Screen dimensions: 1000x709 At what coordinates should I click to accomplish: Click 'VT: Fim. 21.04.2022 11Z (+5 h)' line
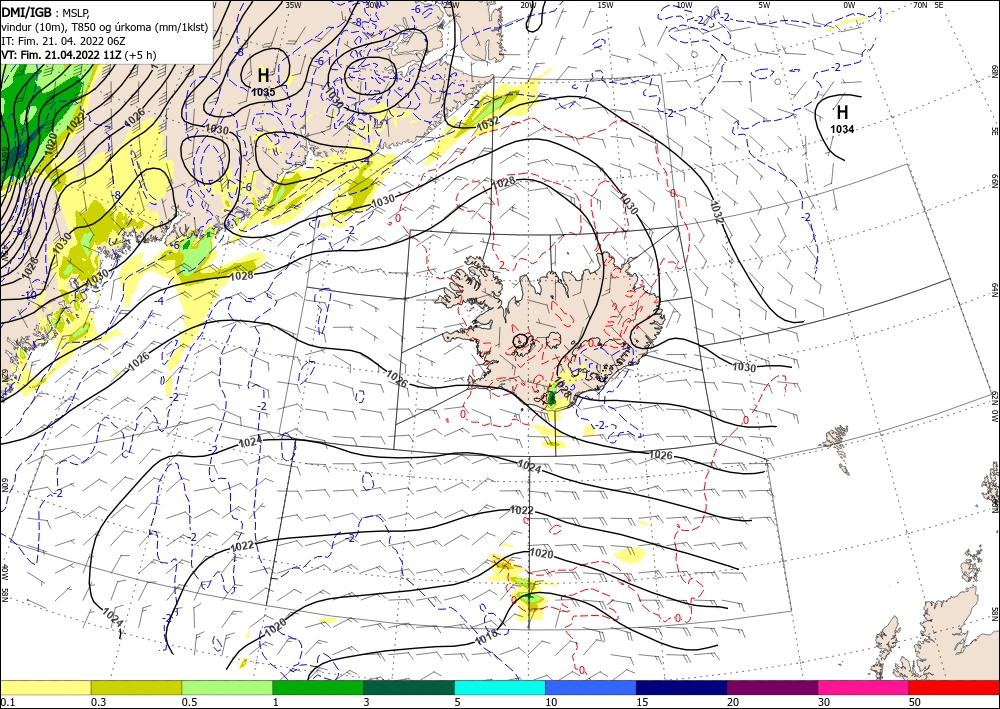[78, 55]
